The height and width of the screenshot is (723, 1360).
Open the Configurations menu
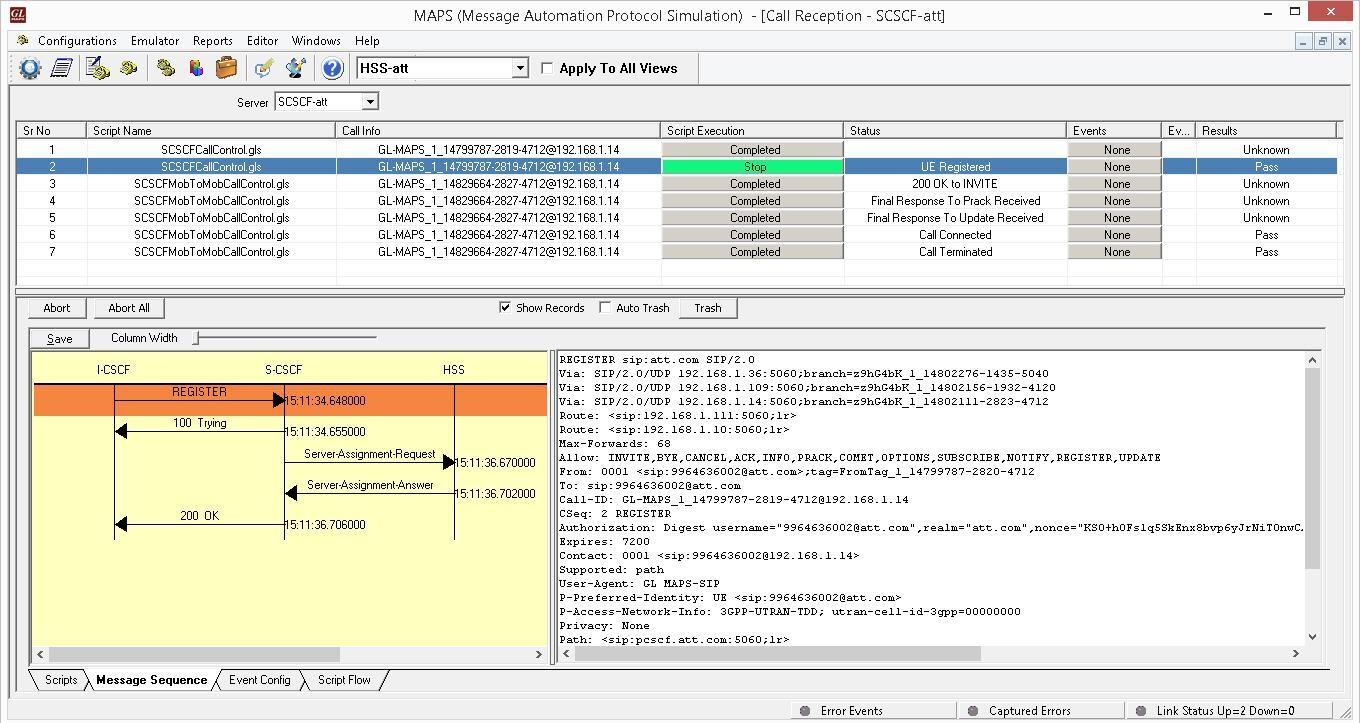point(77,41)
